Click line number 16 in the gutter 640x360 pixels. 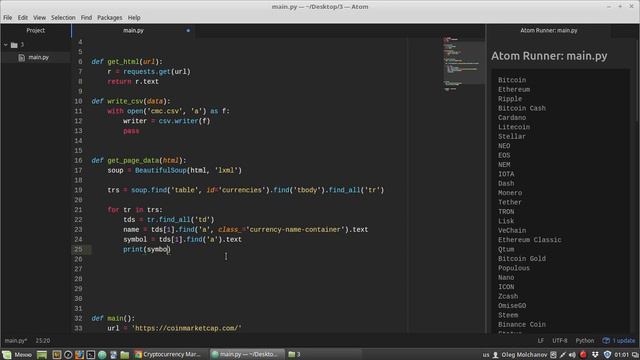pos(78,160)
